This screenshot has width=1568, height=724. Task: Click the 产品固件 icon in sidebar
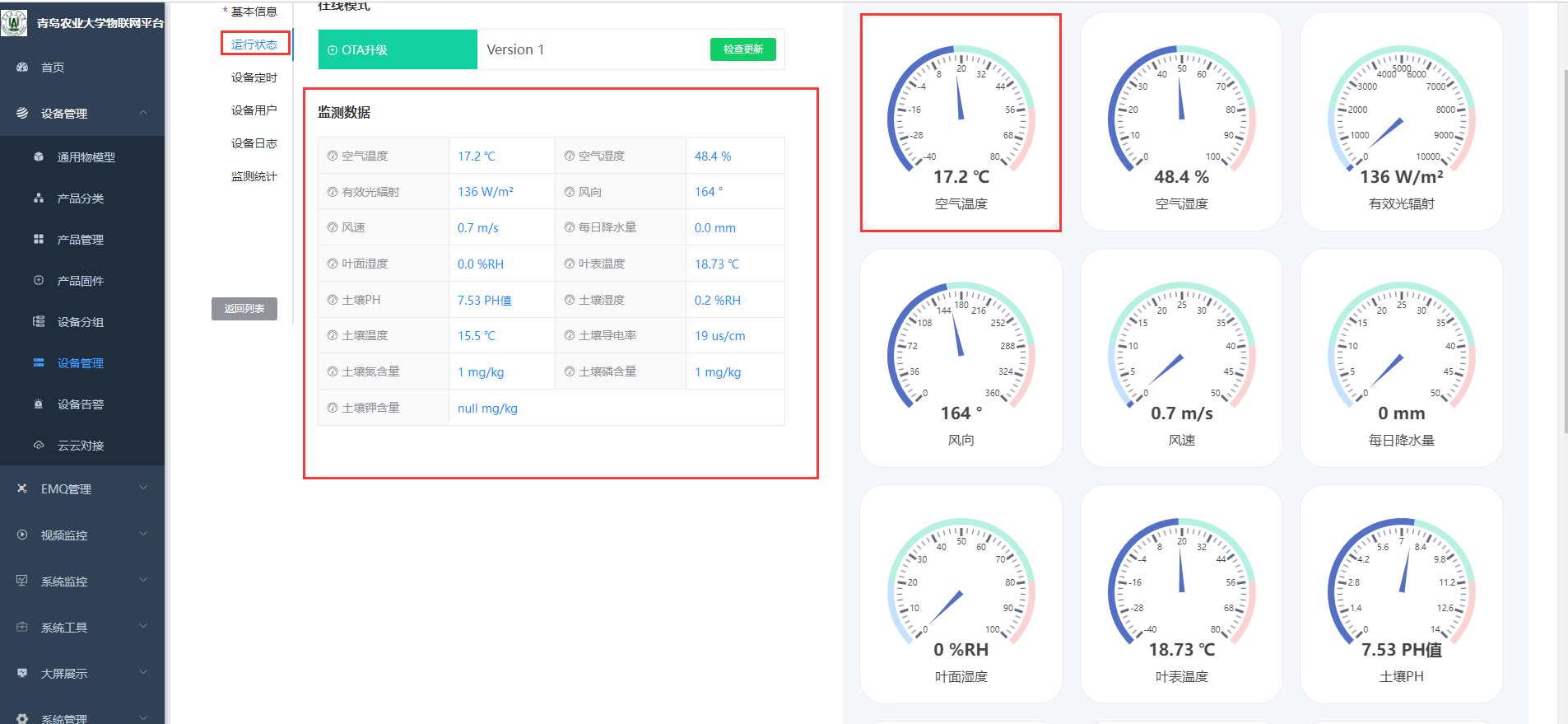click(x=39, y=280)
